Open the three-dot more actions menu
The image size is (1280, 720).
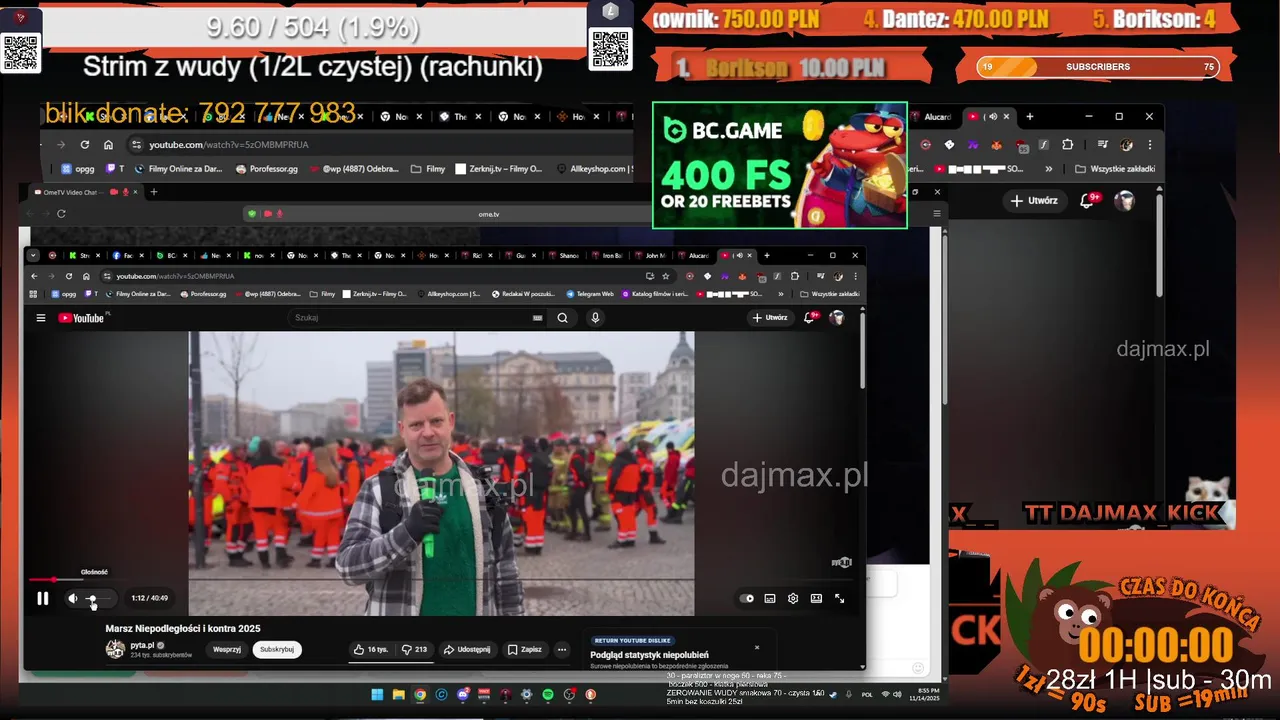[x=562, y=649]
